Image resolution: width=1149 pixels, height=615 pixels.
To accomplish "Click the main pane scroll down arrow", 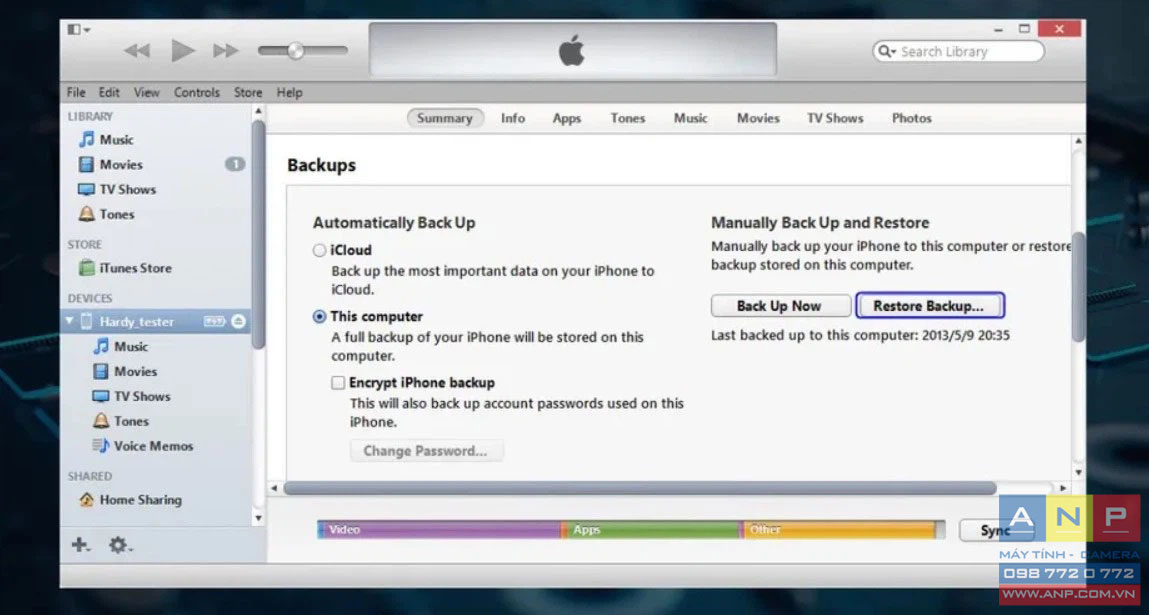I will tap(1078, 472).
